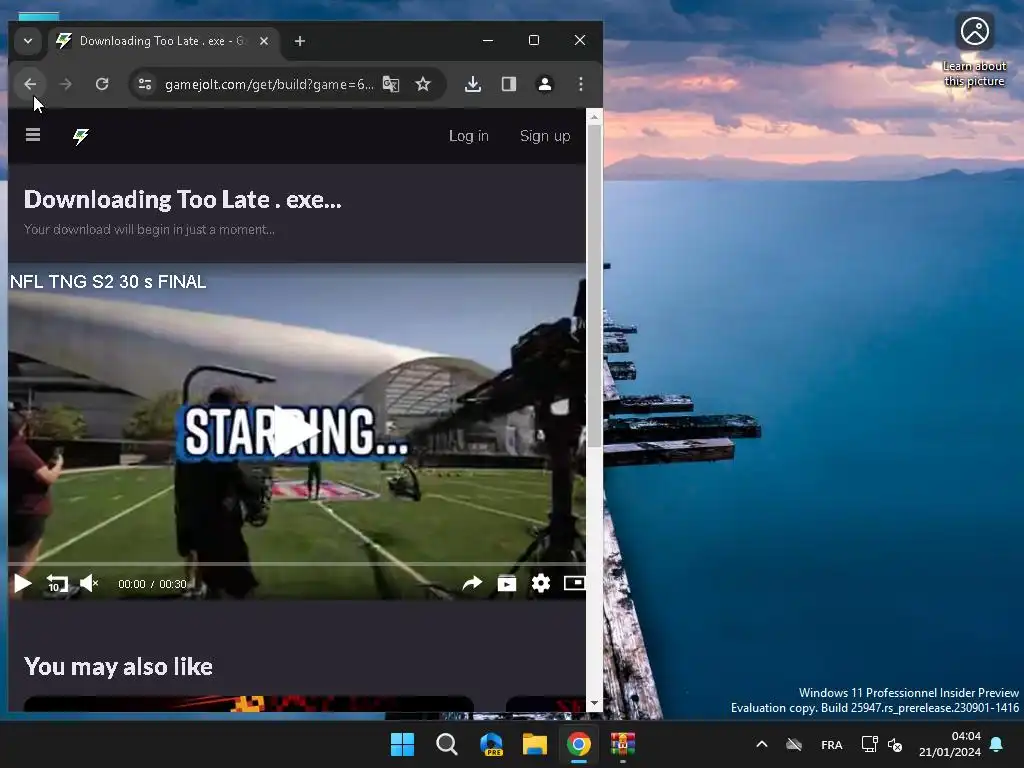
Task: Open notifications bell icon
Action: 996,744
